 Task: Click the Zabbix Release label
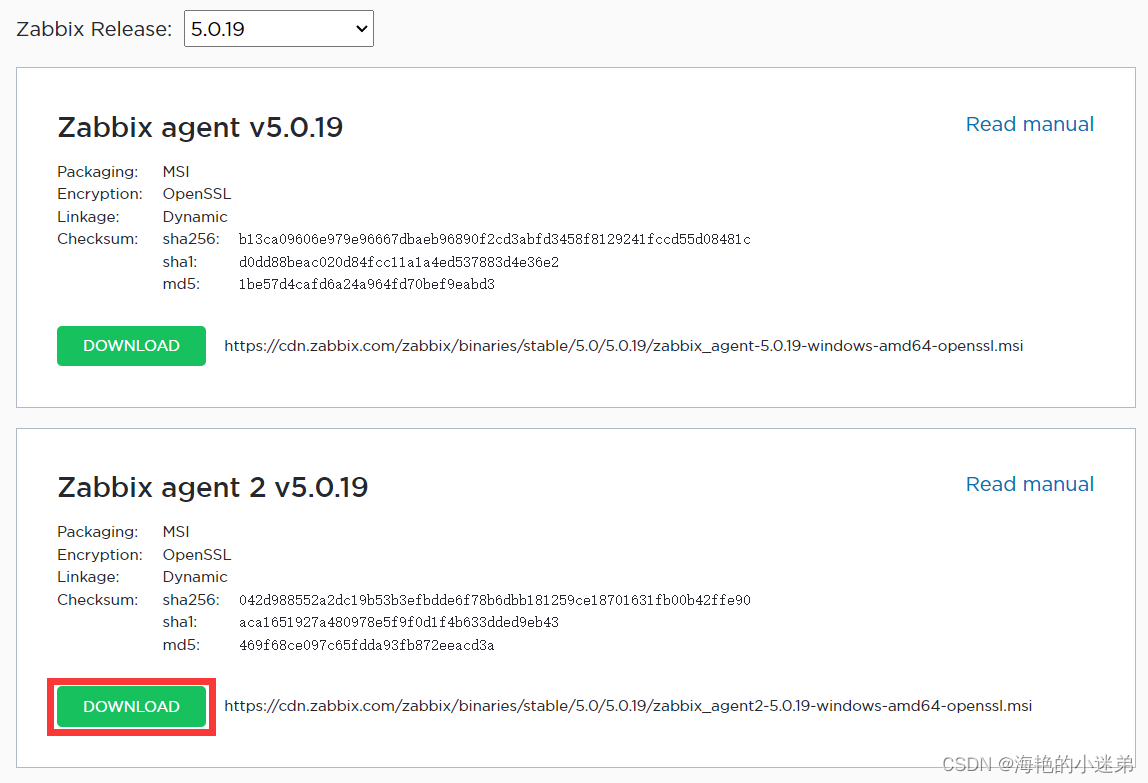[94, 29]
